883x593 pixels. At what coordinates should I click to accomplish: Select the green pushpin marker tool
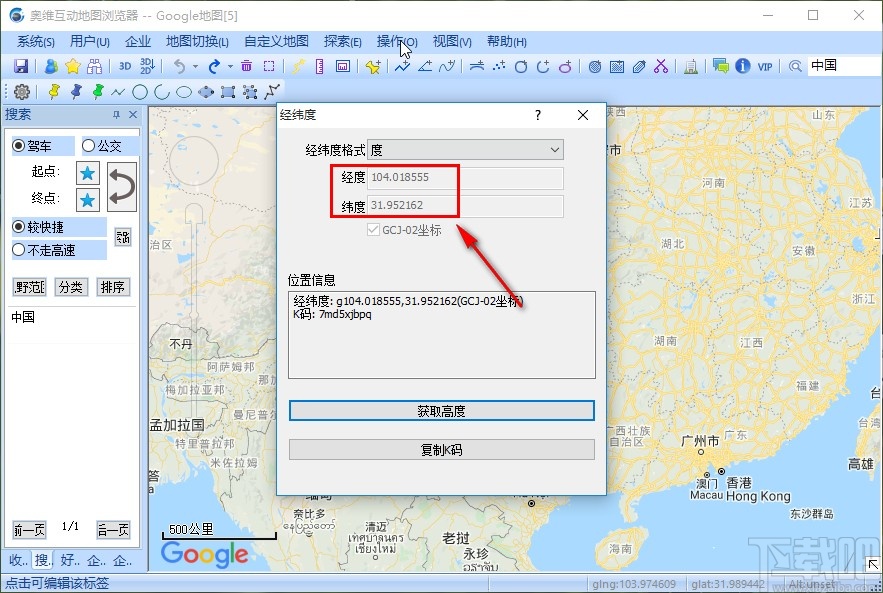98,92
